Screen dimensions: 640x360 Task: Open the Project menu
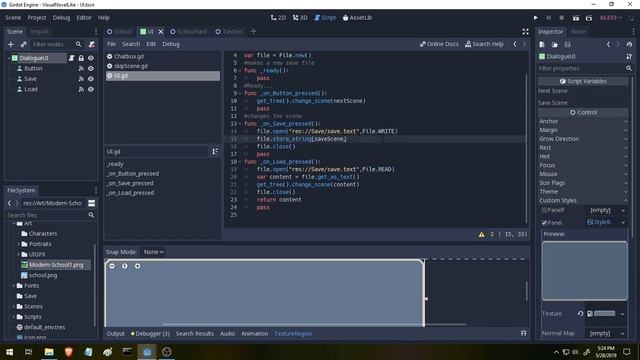[37, 18]
